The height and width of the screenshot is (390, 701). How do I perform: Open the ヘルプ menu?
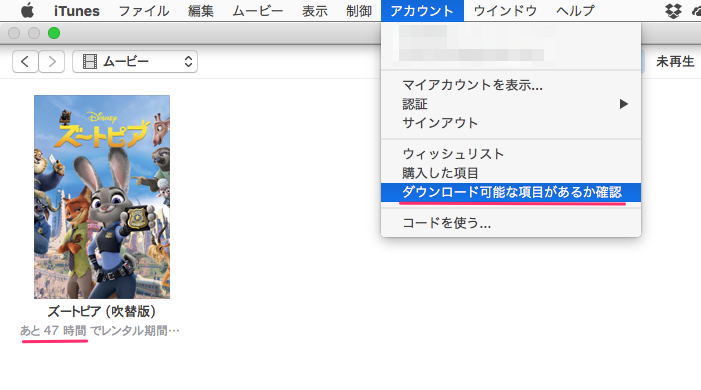(x=575, y=11)
